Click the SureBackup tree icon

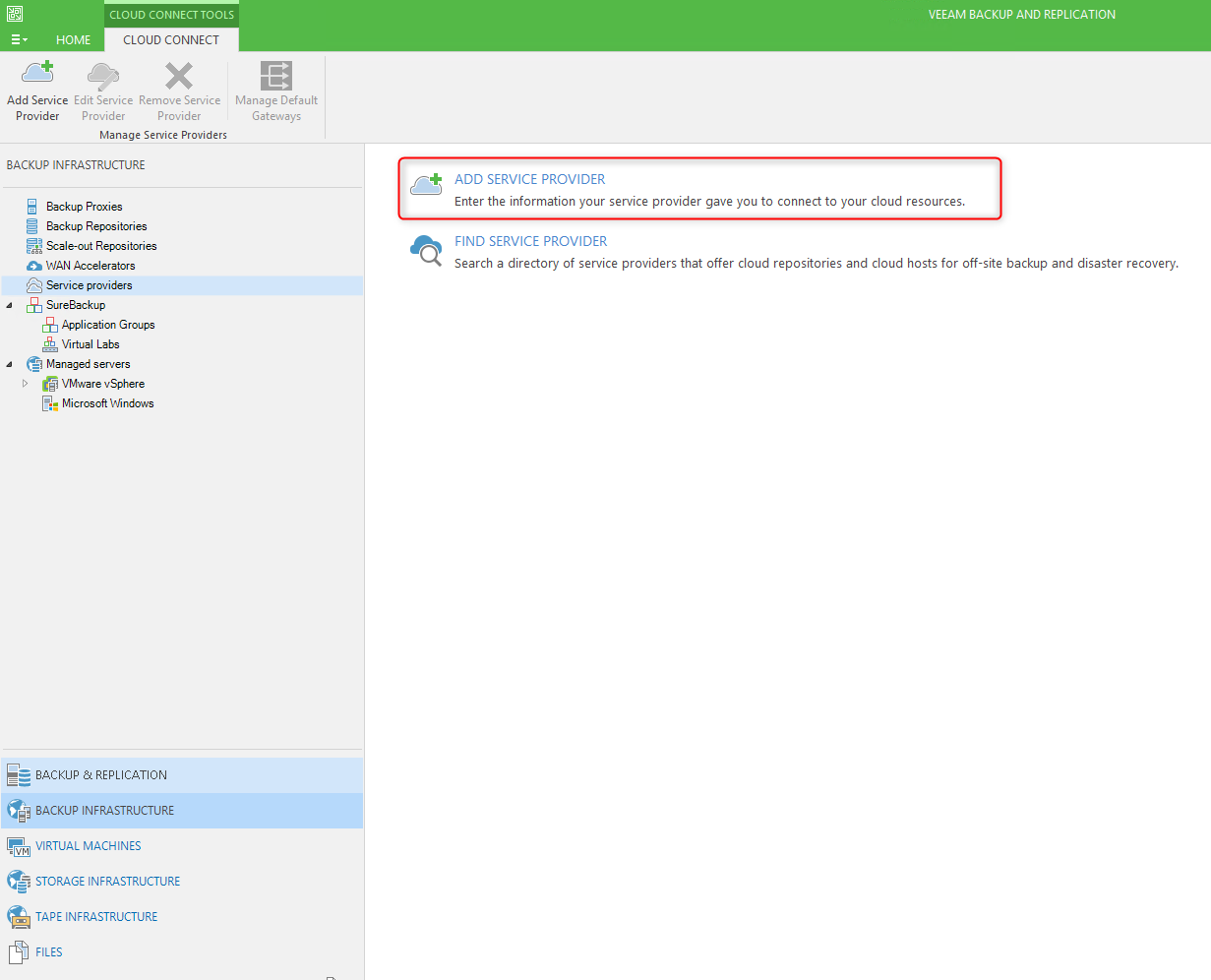tap(34, 305)
